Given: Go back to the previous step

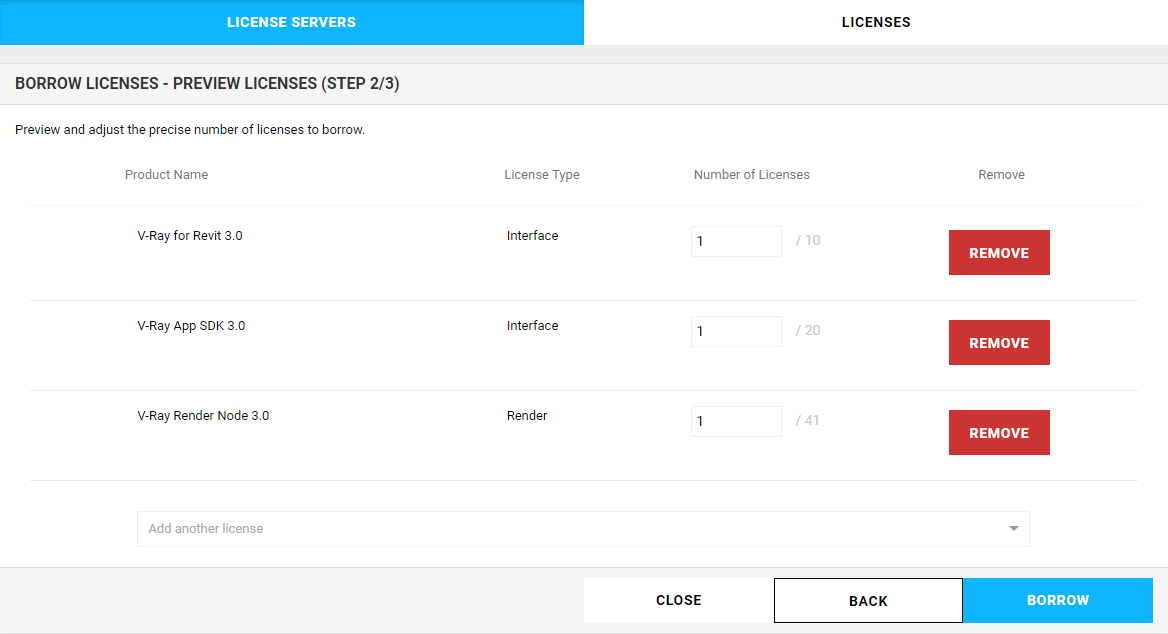Looking at the screenshot, I should tap(869, 600).
